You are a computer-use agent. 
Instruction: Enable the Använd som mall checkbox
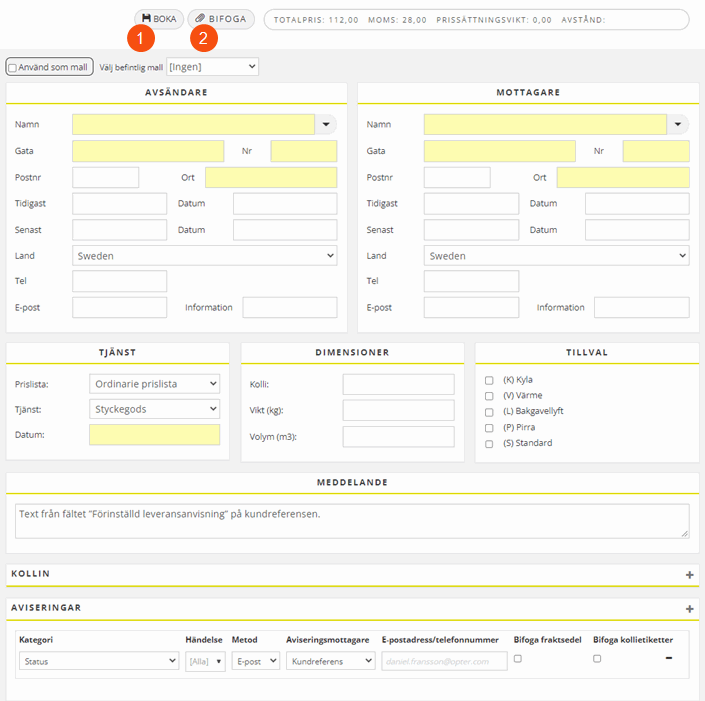pyautogui.click(x=12, y=68)
